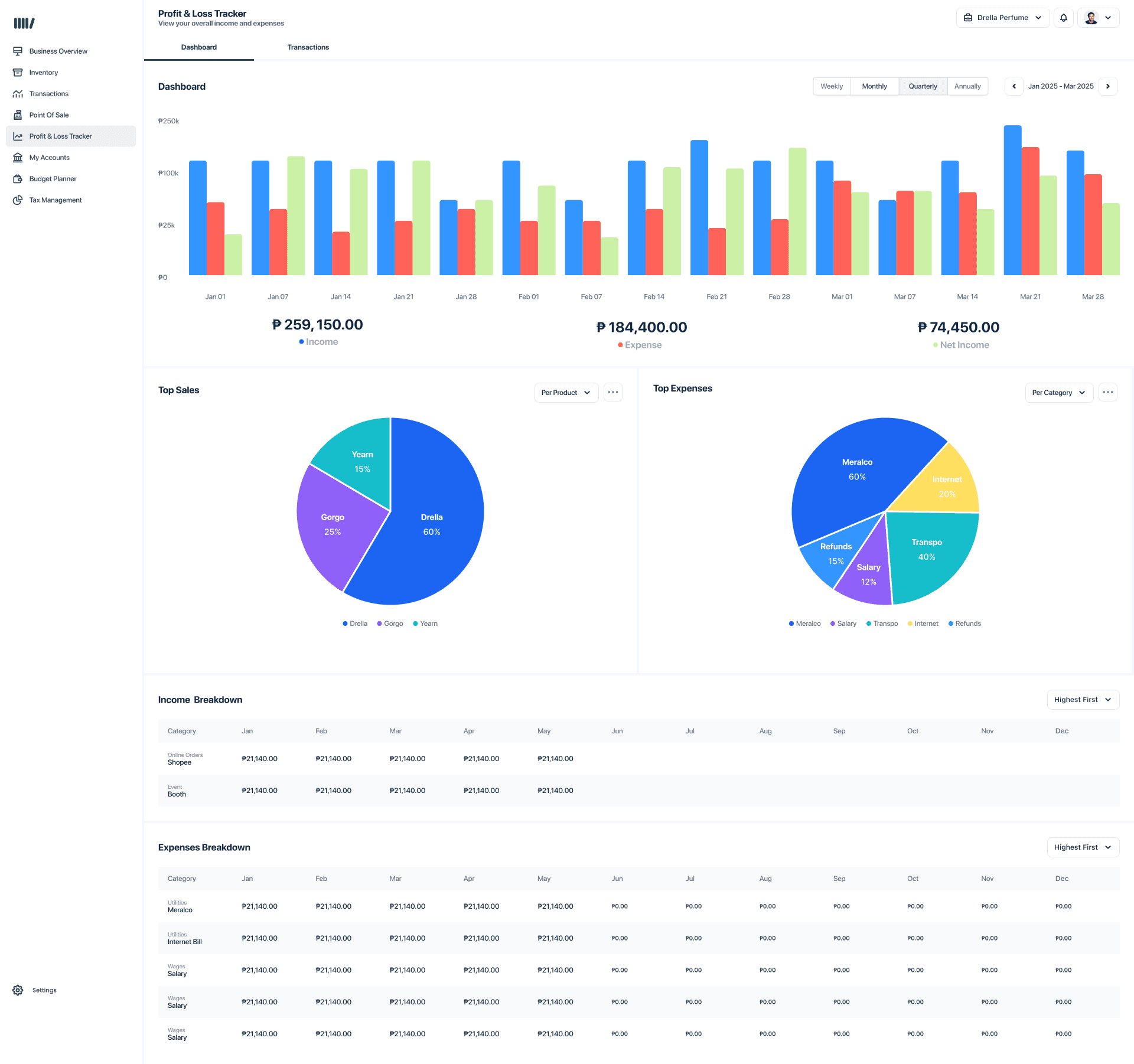
Task: Open Settings gear icon
Action: [18, 990]
